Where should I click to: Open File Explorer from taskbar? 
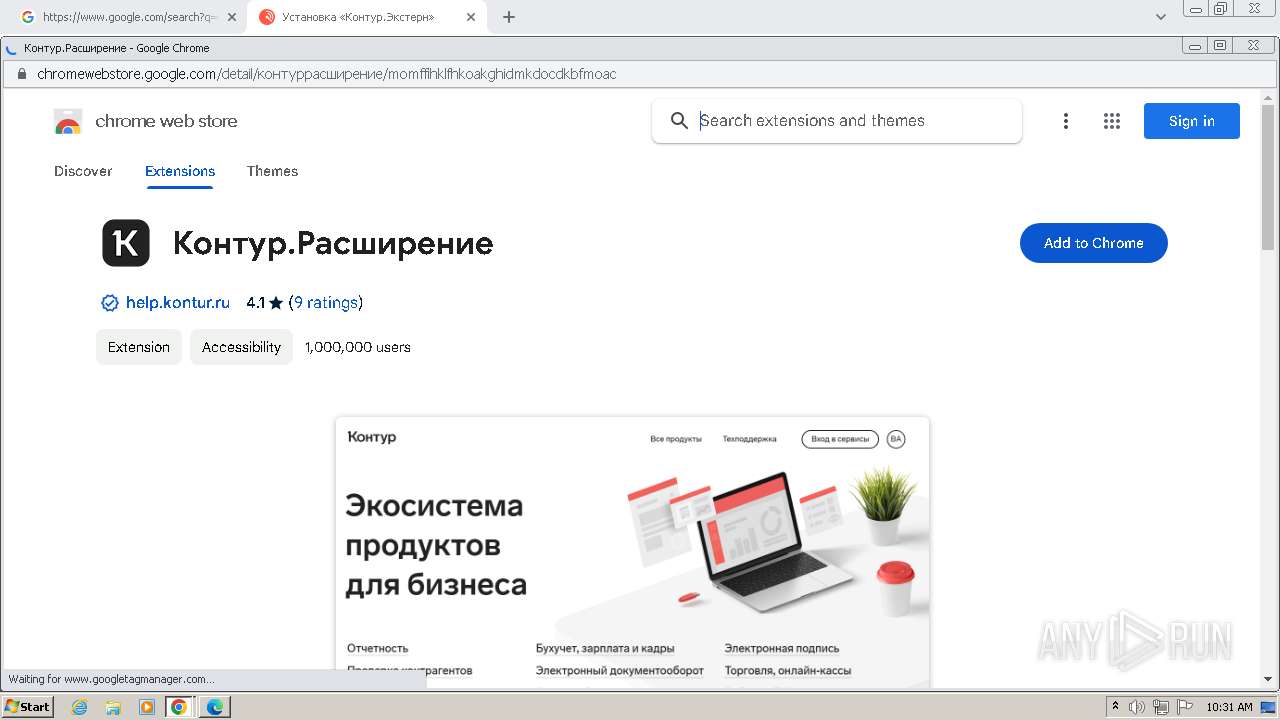click(113, 707)
